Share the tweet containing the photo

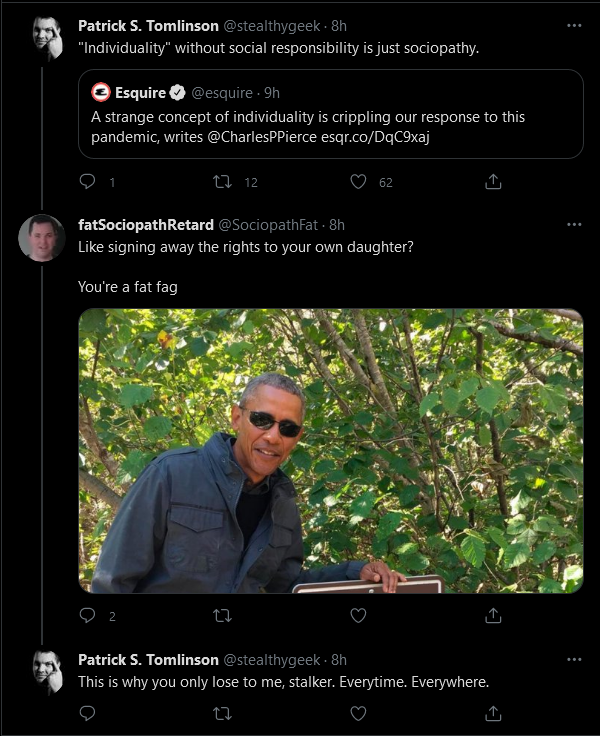click(x=493, y=615)
